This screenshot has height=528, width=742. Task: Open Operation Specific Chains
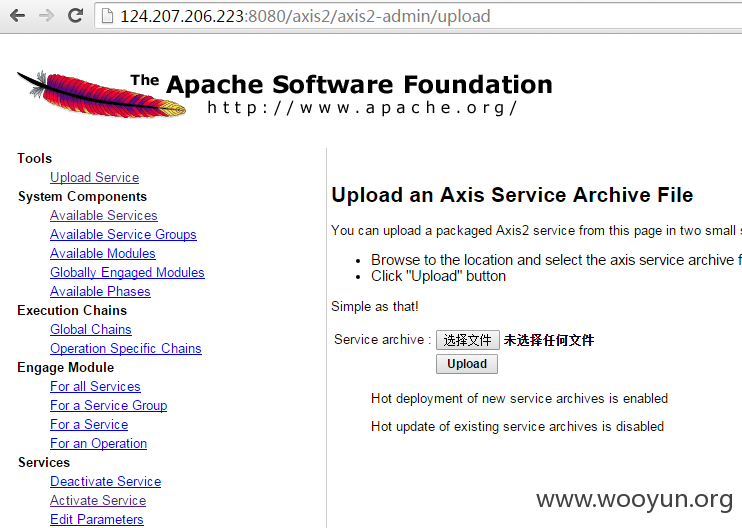click(x=126, y=348)
